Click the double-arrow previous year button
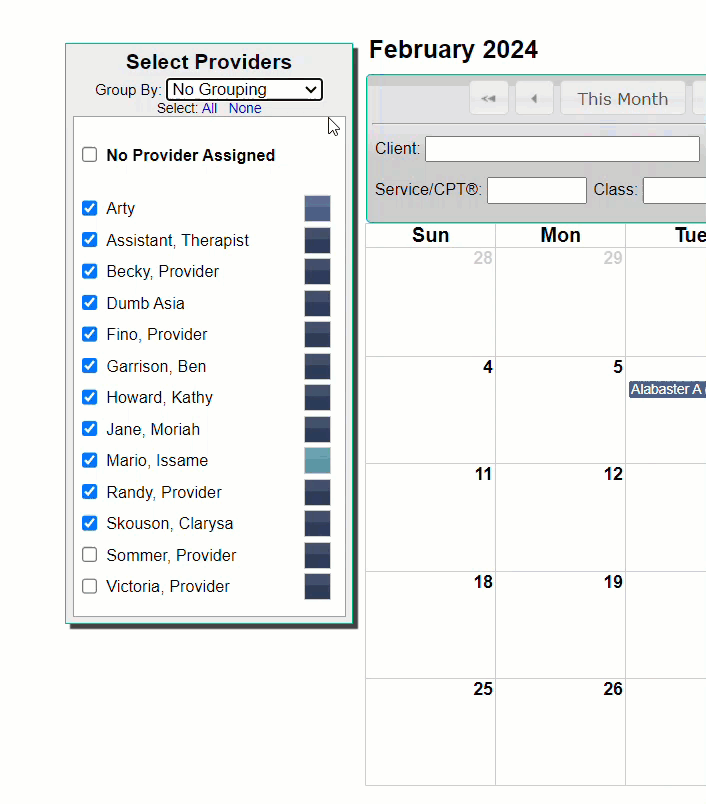This screenshot has width=706, height=804. (489, 98)
